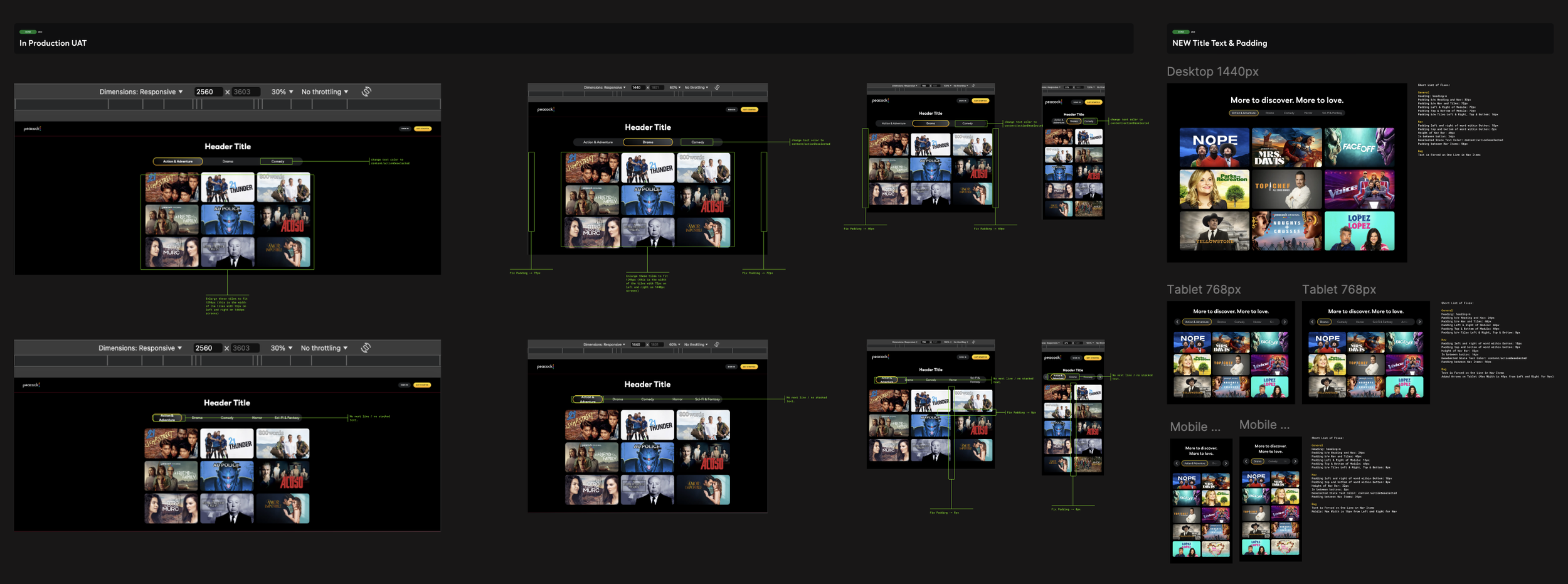The image size is (1568, 584).
Task: Click the left arrow in the Drama-selected tablet frame
Action: pyautogui.click(x=1312, y=322)
